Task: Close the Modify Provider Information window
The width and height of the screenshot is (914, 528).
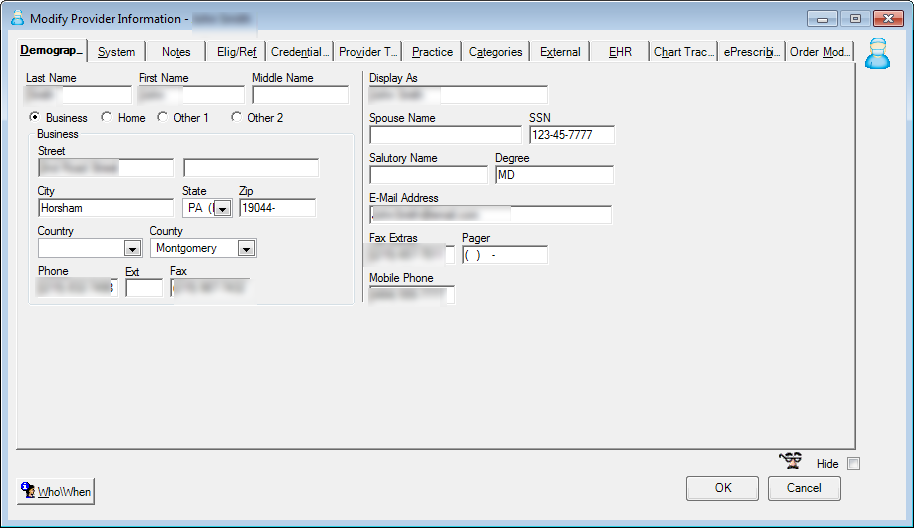Action: [x=888, y=19]
